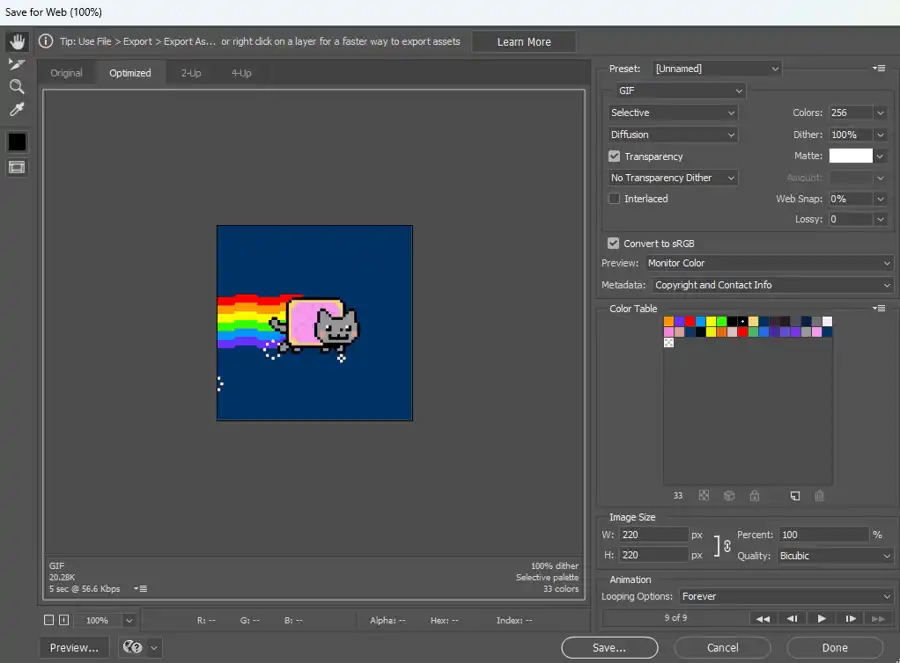This screenshot has height=663, width=900.
Task: Jump to last animation frame
Action: pos(878,618)
